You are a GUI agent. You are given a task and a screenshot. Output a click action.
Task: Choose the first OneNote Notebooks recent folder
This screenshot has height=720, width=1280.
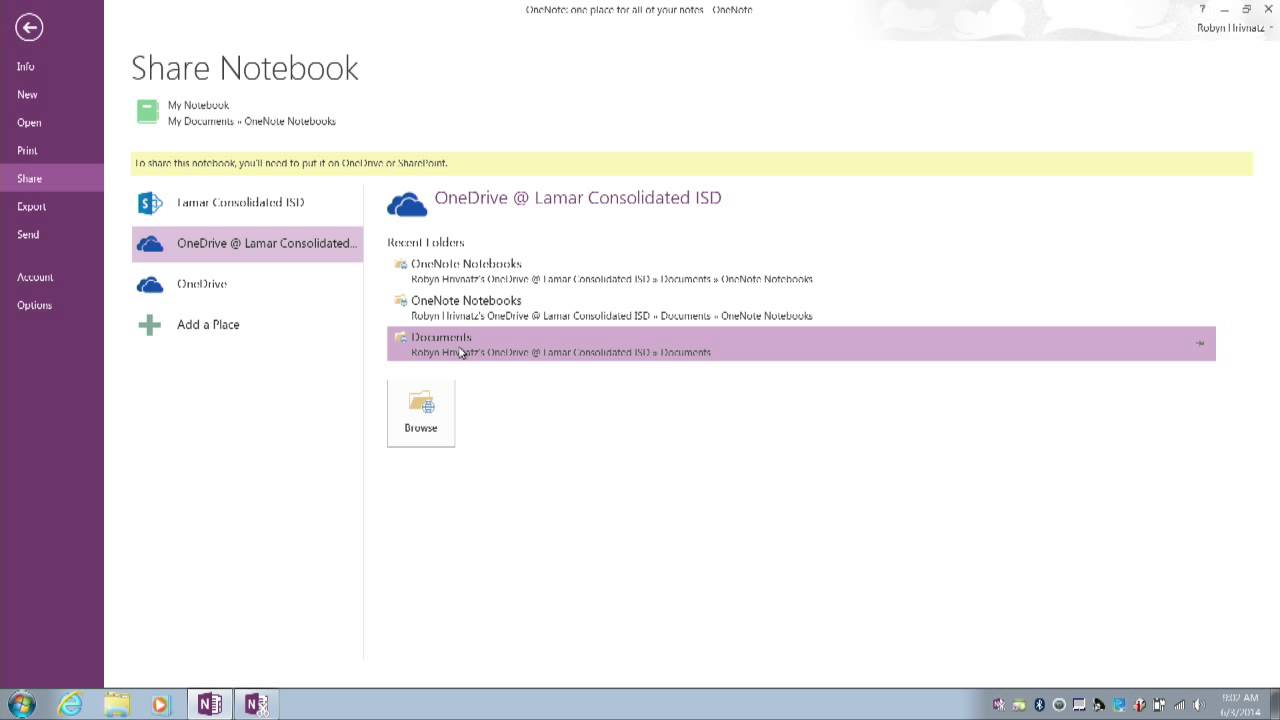coord(801,271)
